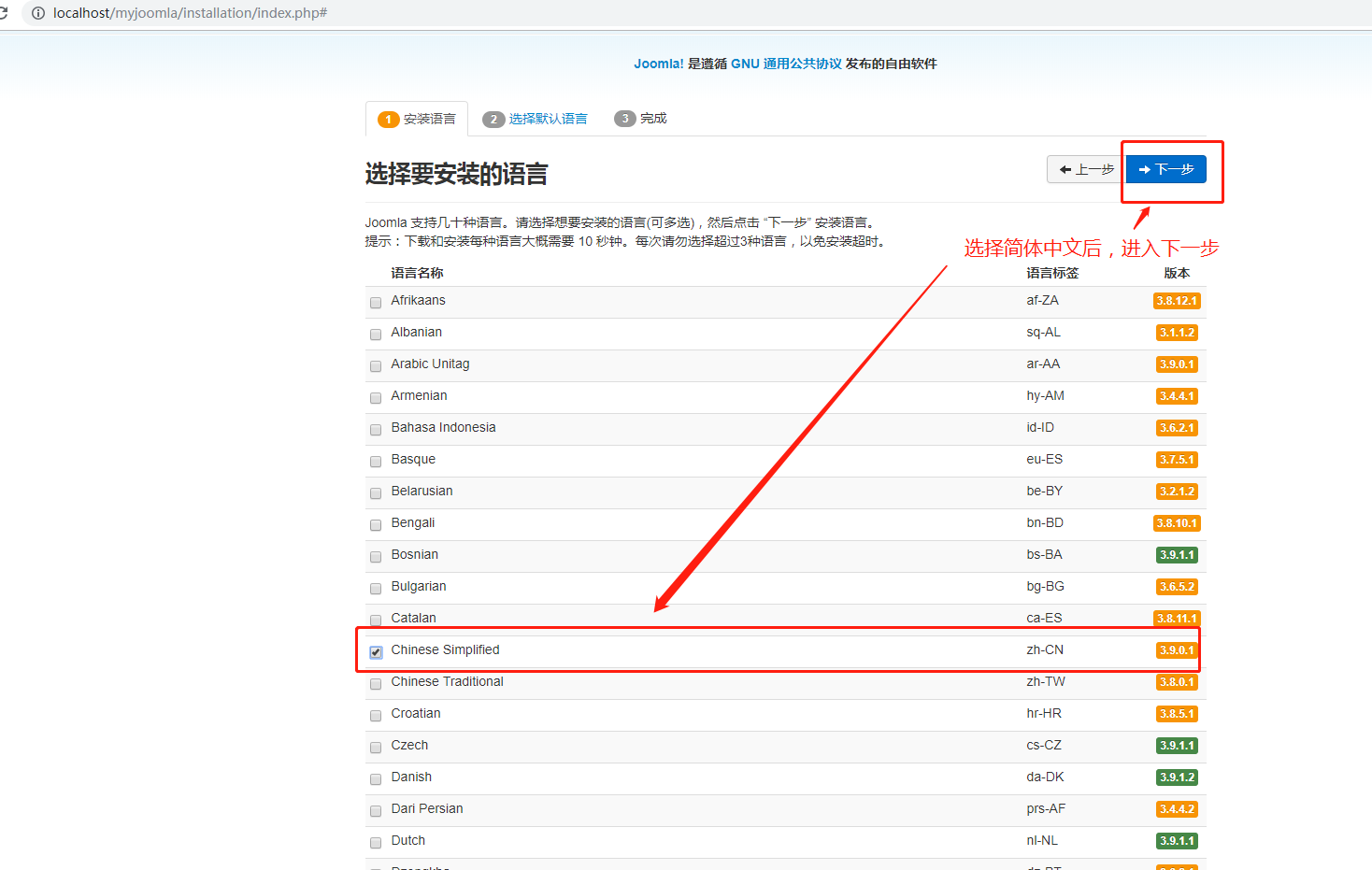This screenshot has width=1372, height=870.
Task: Check the Chinese Traditional checkbox
Action: click(376, 684)
